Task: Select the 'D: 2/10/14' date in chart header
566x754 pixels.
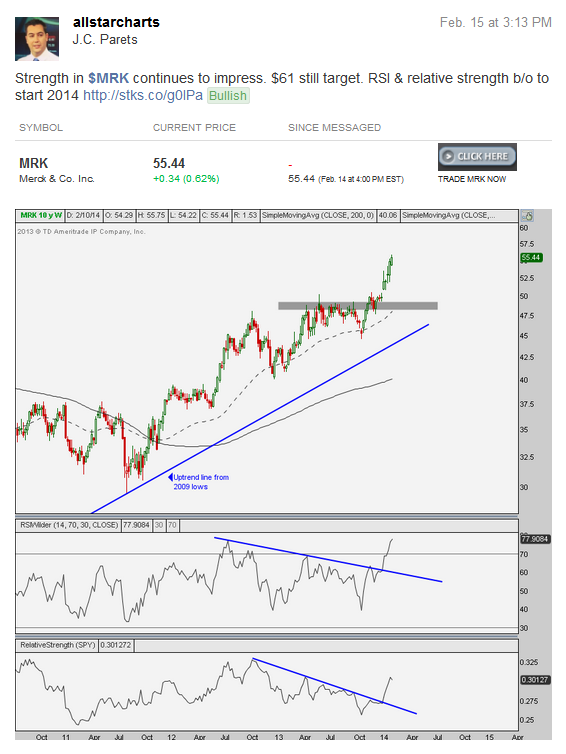Action: tap(83, 215)
